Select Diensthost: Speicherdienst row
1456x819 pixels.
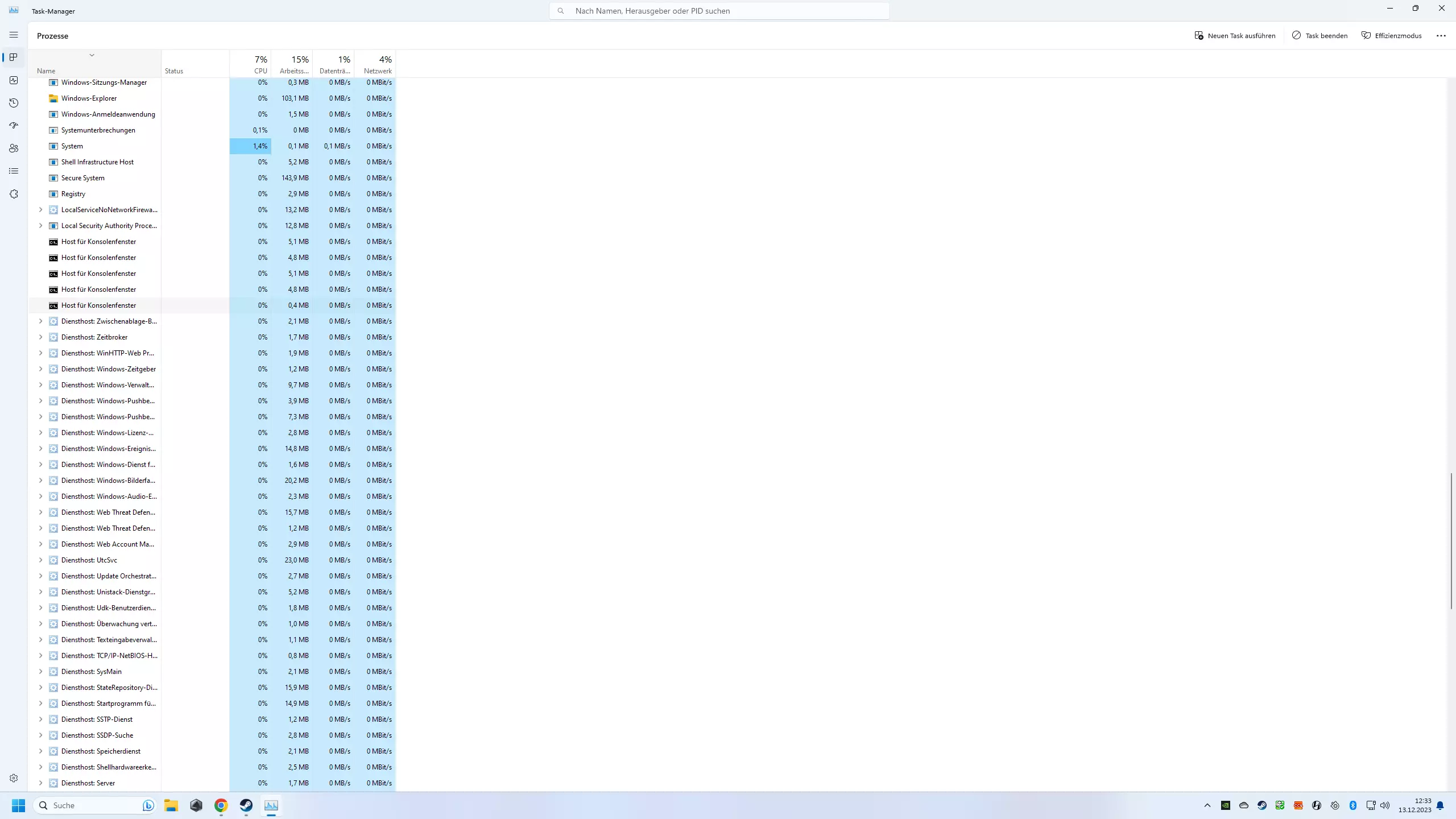pyautogui.click(x=212, y=751)
